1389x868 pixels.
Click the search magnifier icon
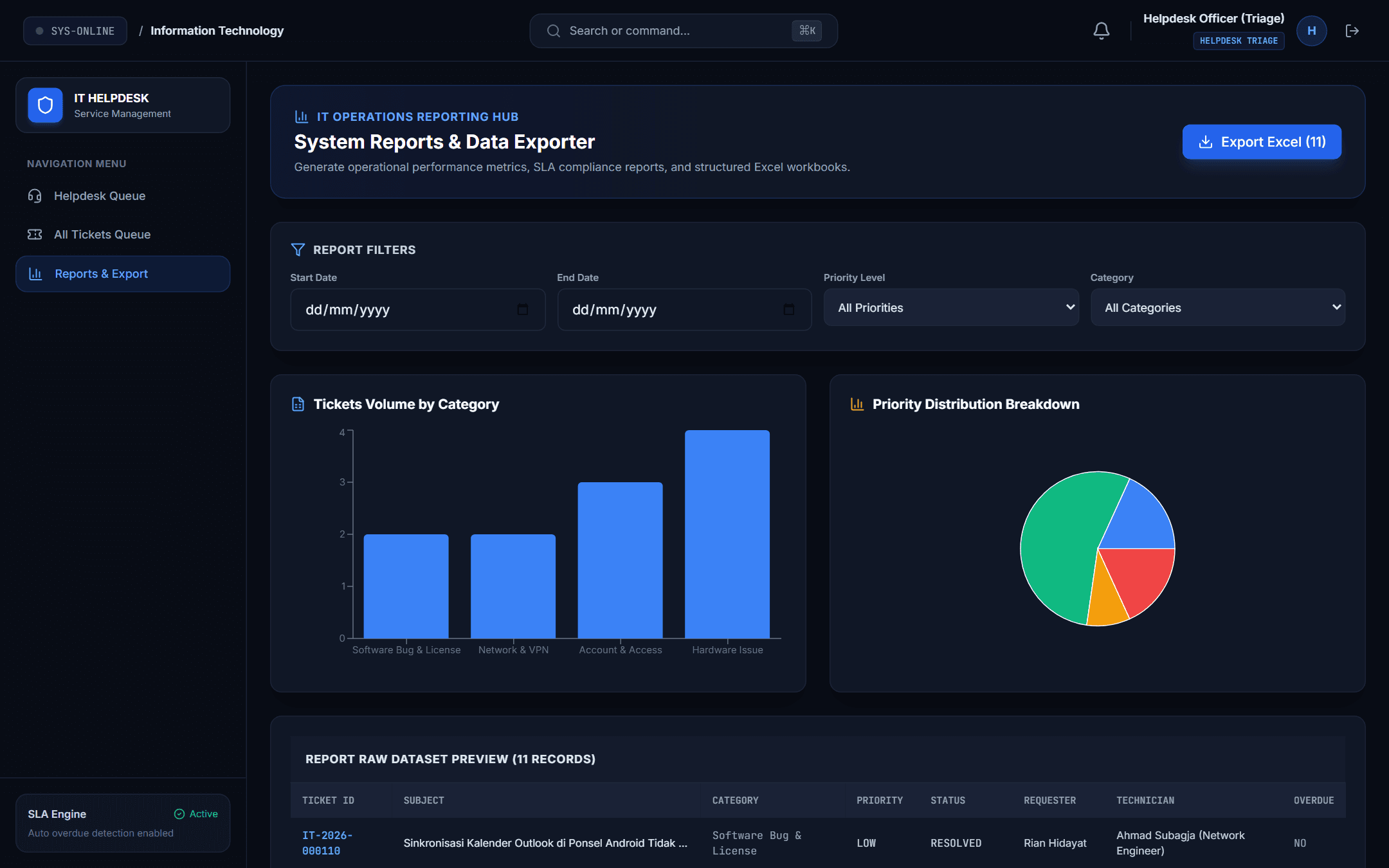coord(553,31)
